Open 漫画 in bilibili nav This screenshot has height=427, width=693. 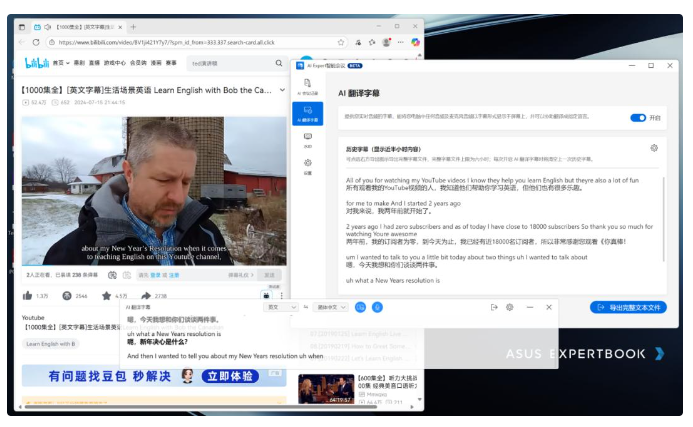[x=156, y=63]
